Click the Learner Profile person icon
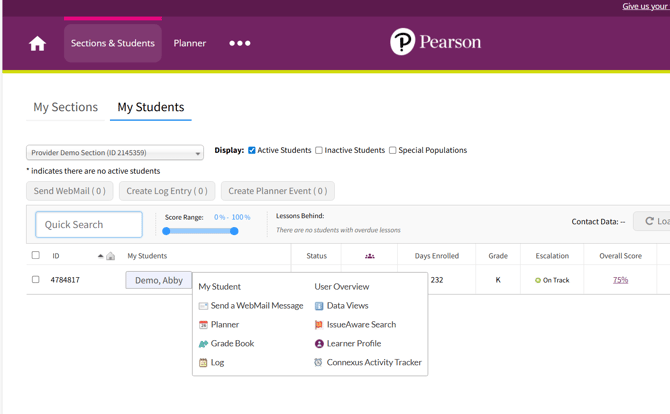 (319, 344)
